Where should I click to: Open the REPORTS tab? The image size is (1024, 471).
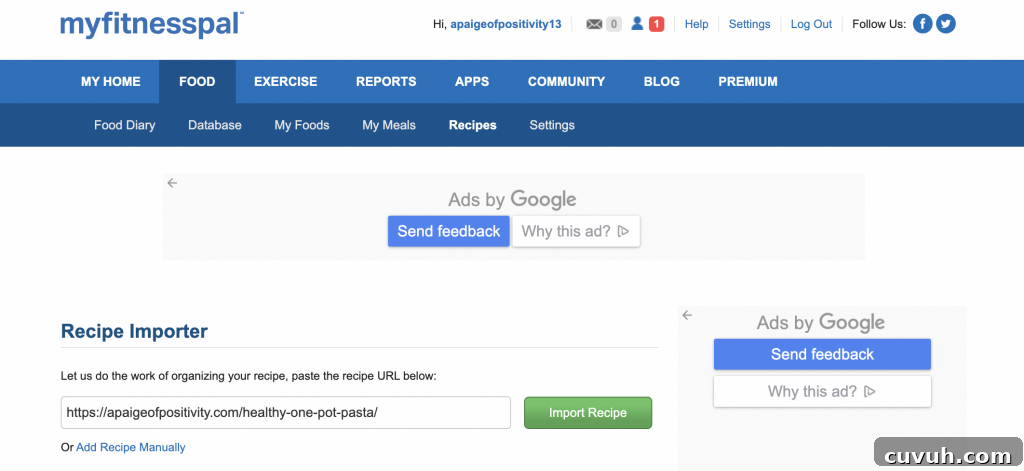coord(386,82)
